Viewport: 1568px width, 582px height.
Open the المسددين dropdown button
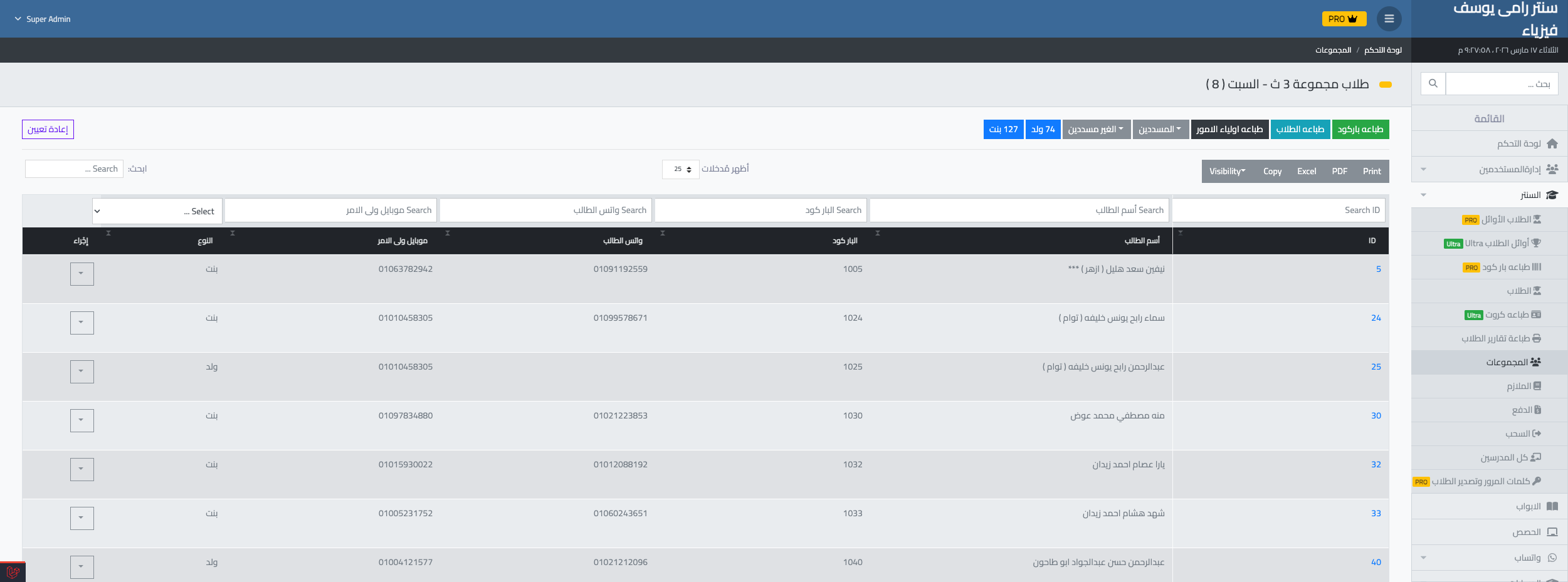coord(1160,129)
